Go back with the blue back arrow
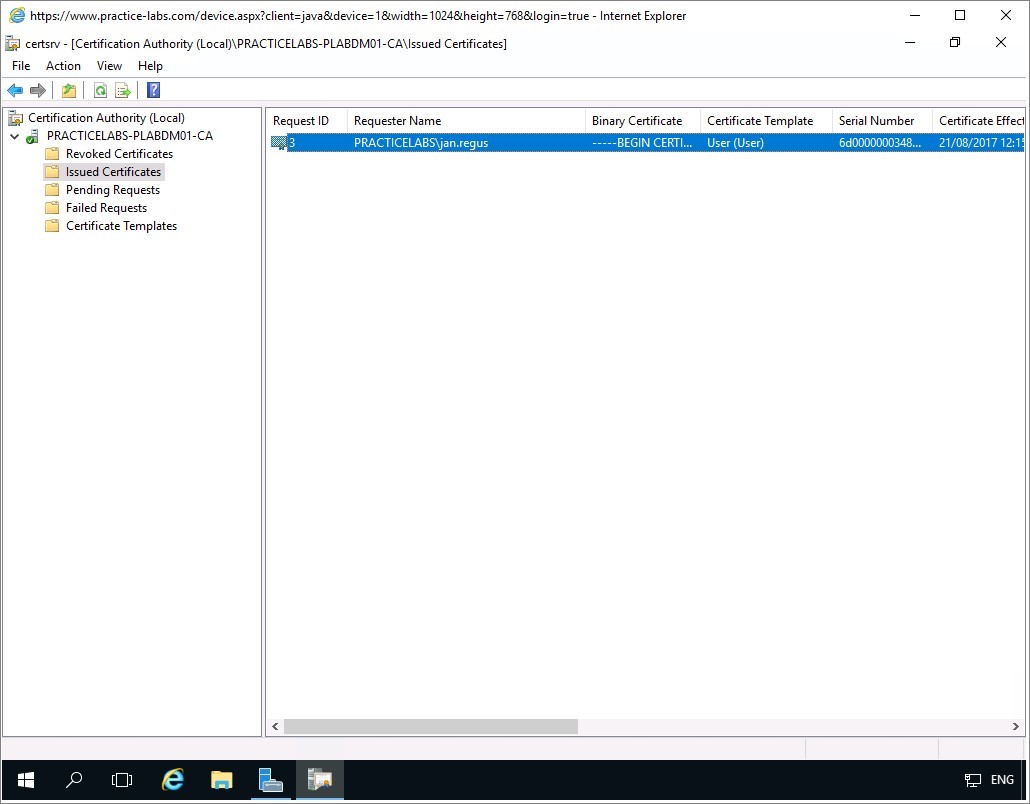Image resolution: width=1030 pixels, height=804 pixels. click(15, 91)
